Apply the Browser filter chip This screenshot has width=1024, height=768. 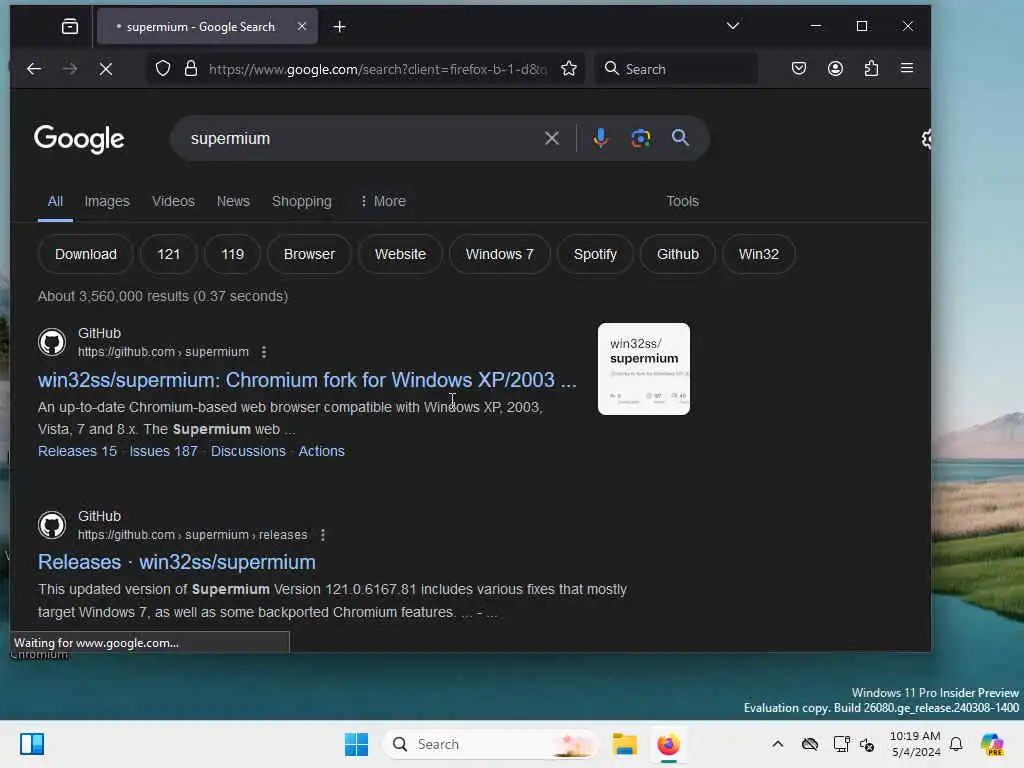pyautogui.click(x=310, y=254)
